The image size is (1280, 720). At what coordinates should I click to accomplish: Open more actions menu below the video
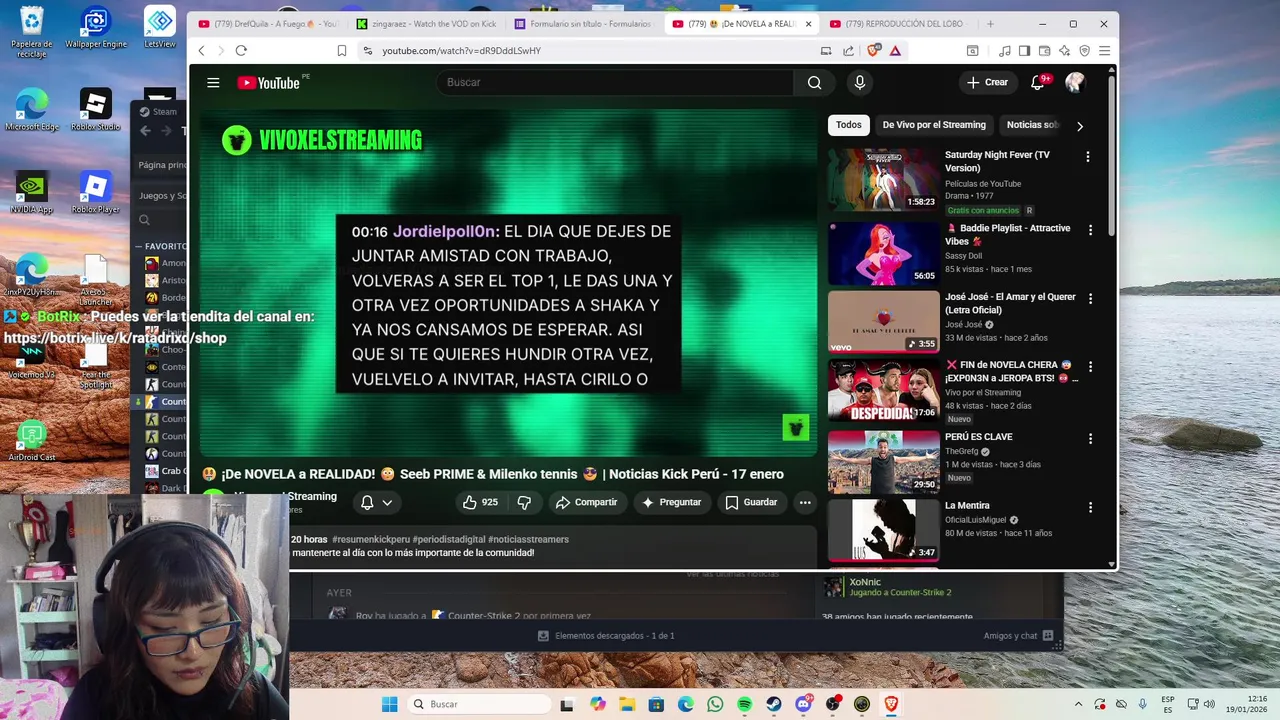805,502
